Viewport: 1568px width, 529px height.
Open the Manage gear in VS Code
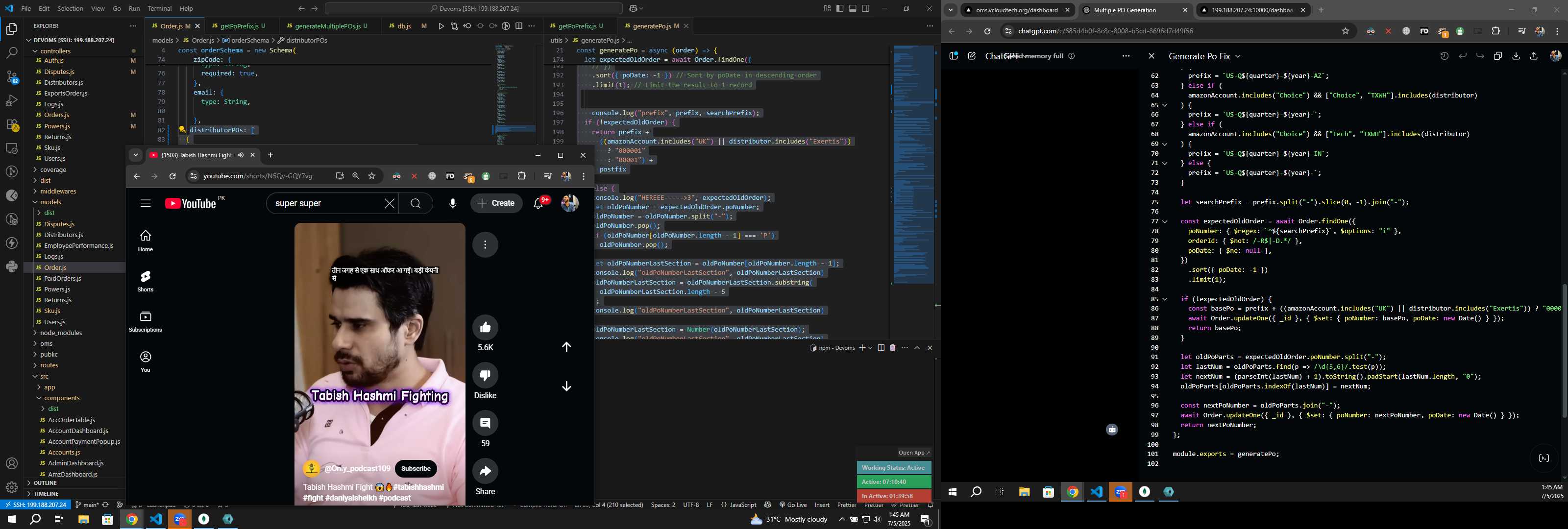click(12, 487)
